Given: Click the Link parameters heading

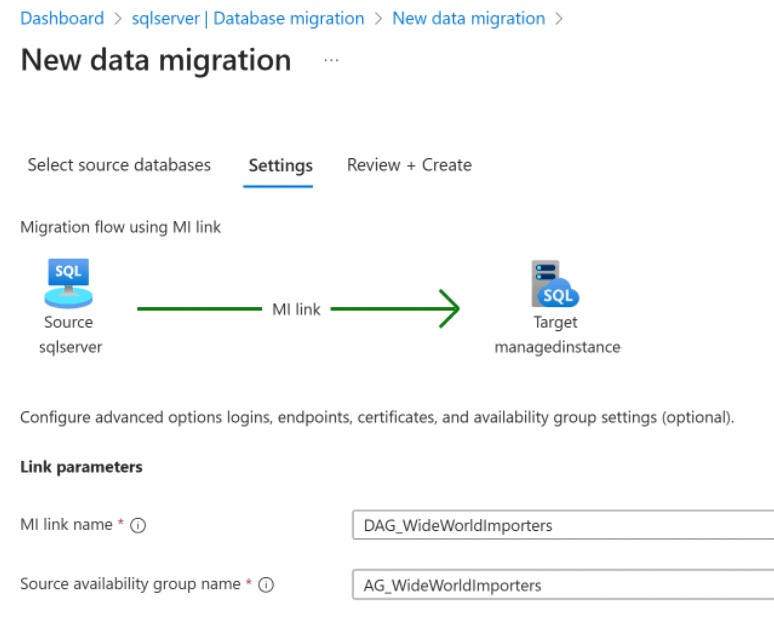Looking at the screenshot, I should coord(81,467).
